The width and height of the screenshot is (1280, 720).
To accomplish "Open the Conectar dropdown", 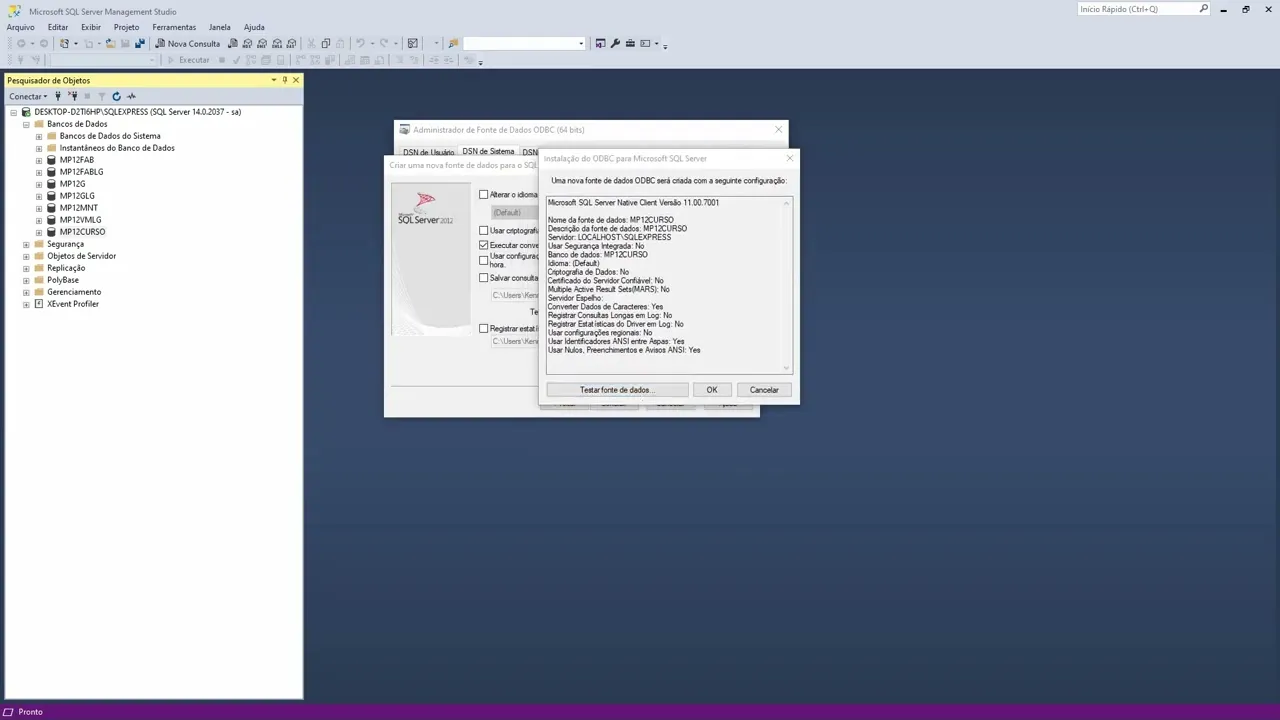I will [28, 96].
